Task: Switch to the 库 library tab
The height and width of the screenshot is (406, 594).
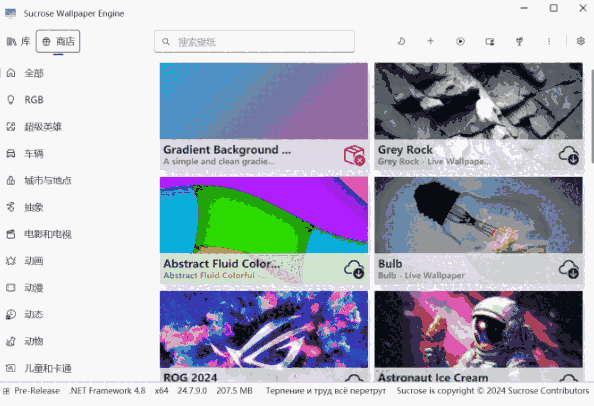Action: pos(18,41)
